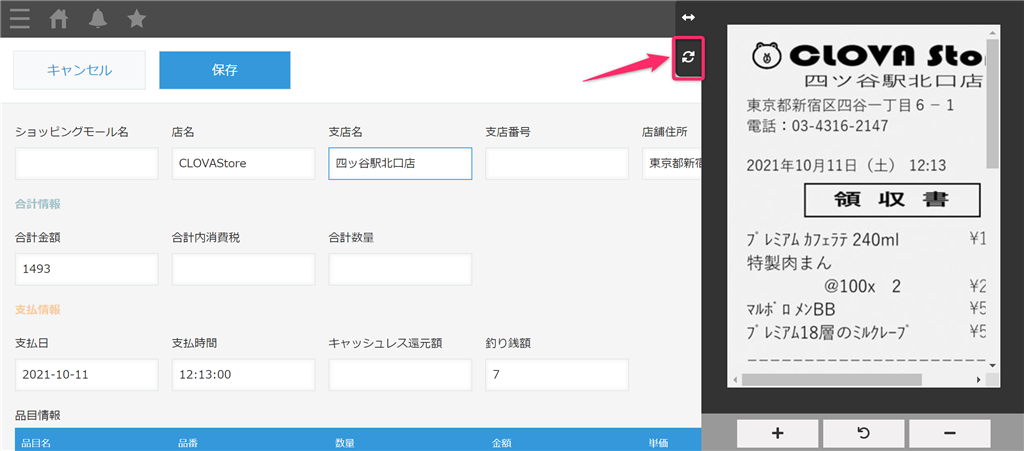The width and height of the screenshot is (1024, 451).
Task: Rotate receipt image counterclockwise
Action: [x=863, y=433]
